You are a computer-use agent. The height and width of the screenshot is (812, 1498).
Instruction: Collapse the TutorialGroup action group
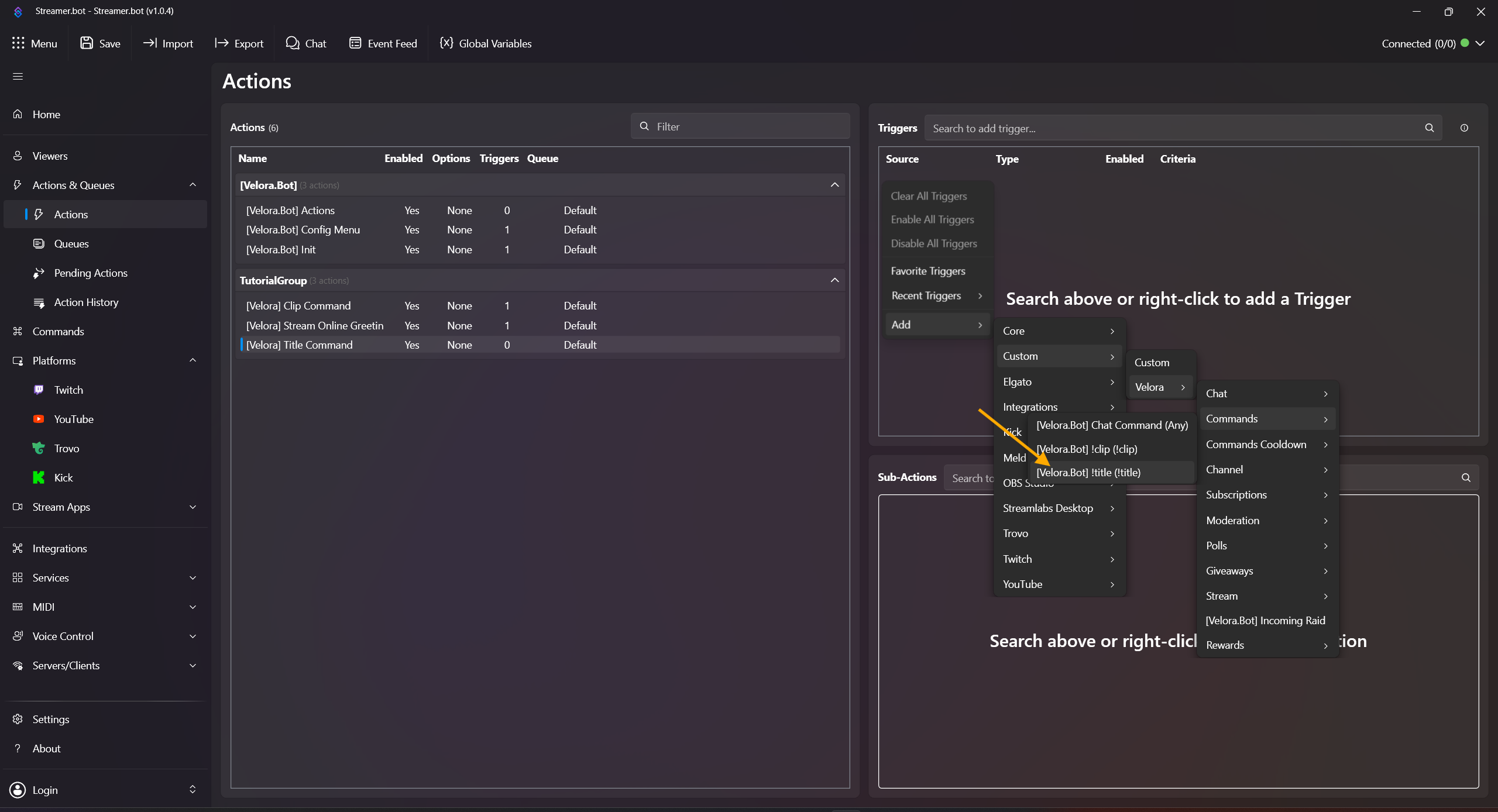[x=834, y=280]
